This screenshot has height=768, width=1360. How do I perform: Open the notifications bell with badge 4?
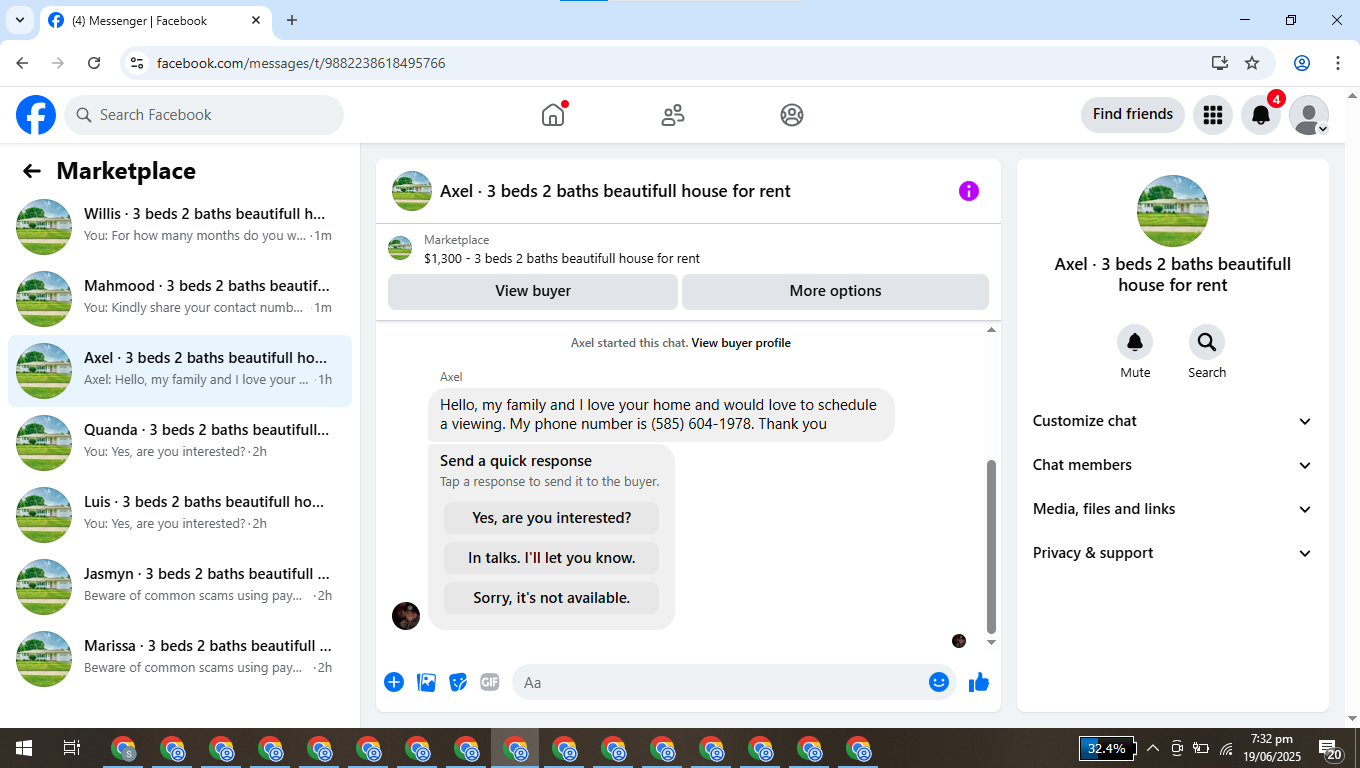[x=1261, y=115]
